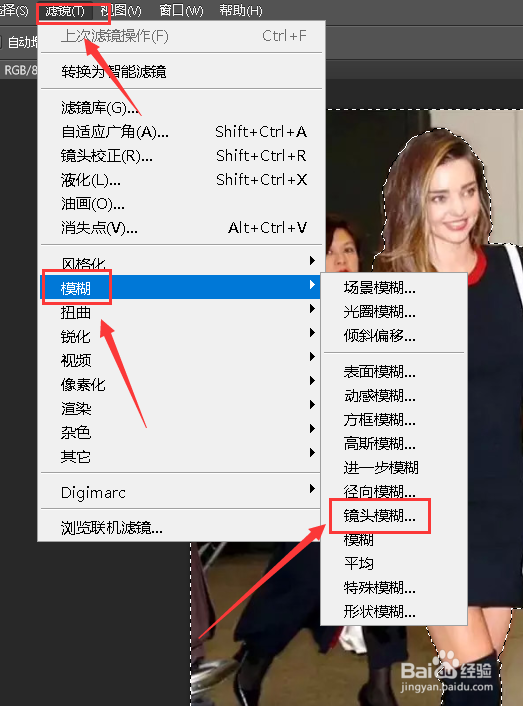Viewport: 523px width, 706px height.
Task: Select 径向模糊... radial blur
Action: point(394,491)
